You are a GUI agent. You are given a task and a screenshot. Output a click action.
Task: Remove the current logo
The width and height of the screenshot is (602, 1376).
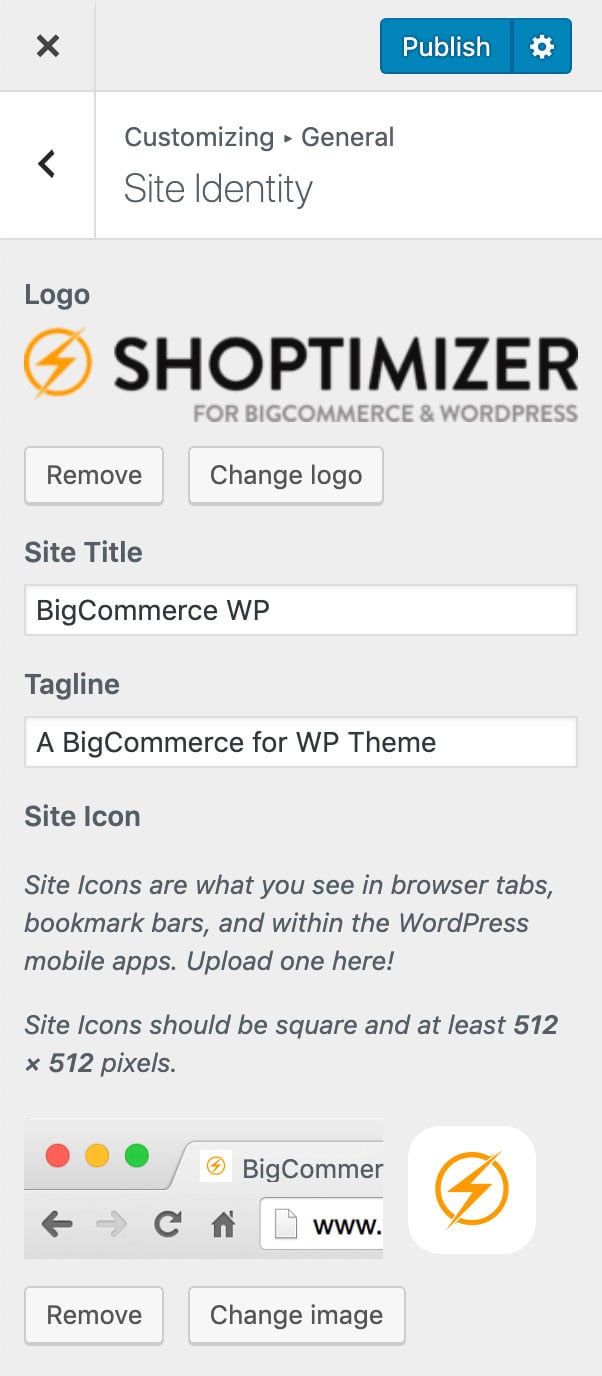94,475
